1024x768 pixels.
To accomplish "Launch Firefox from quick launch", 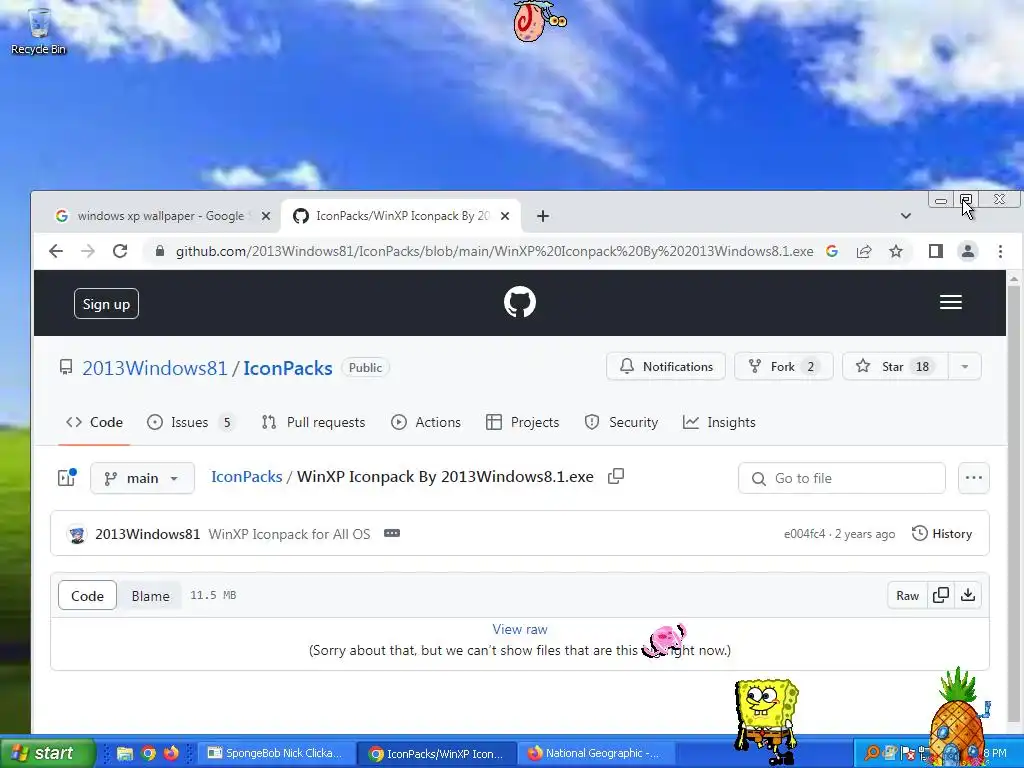I will [171, 754].
